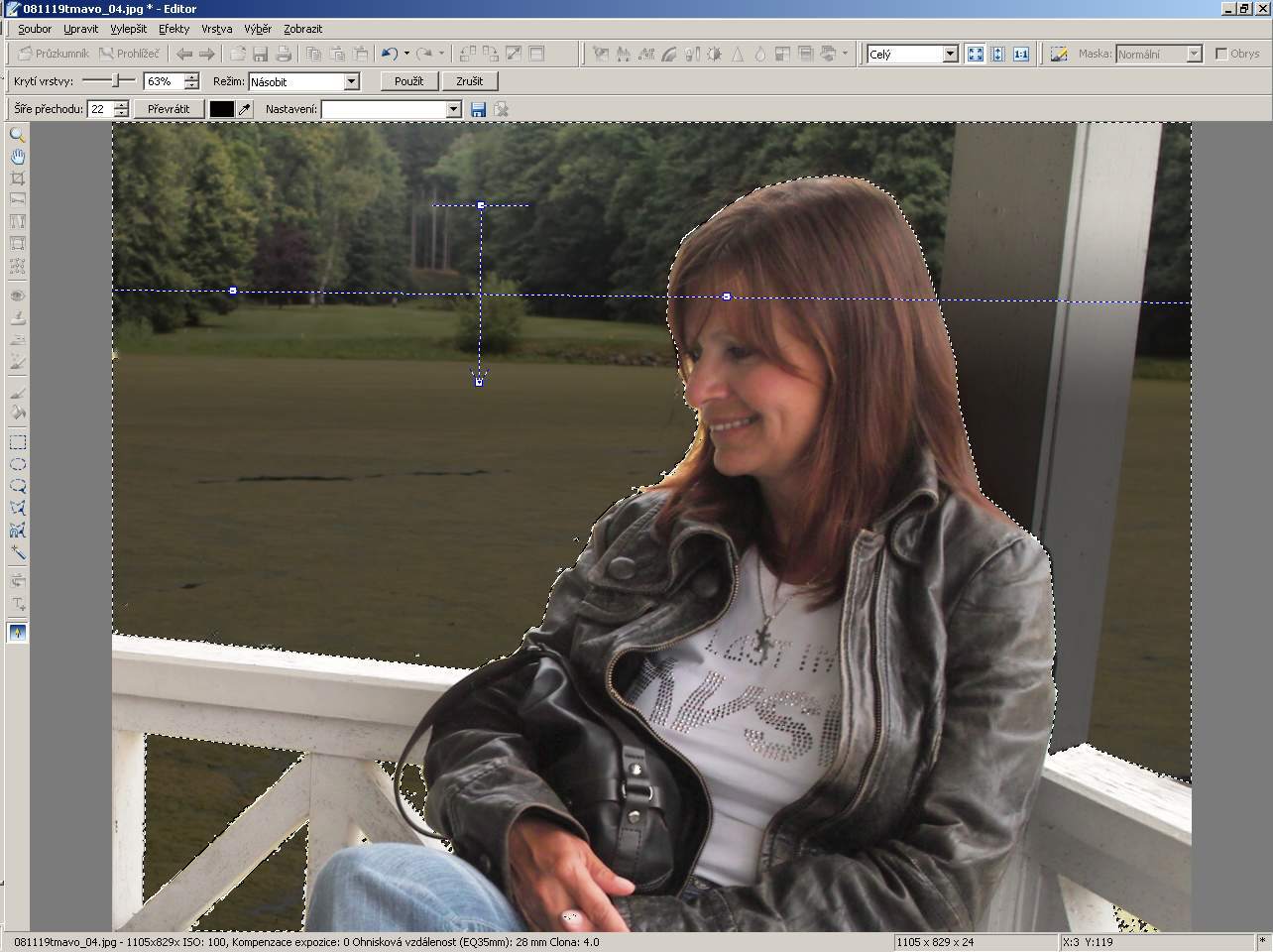Viewport: 1273px width, 952px height.
Task: Click the Použít button
Action: pyautogui.click(x=408, y=81)
